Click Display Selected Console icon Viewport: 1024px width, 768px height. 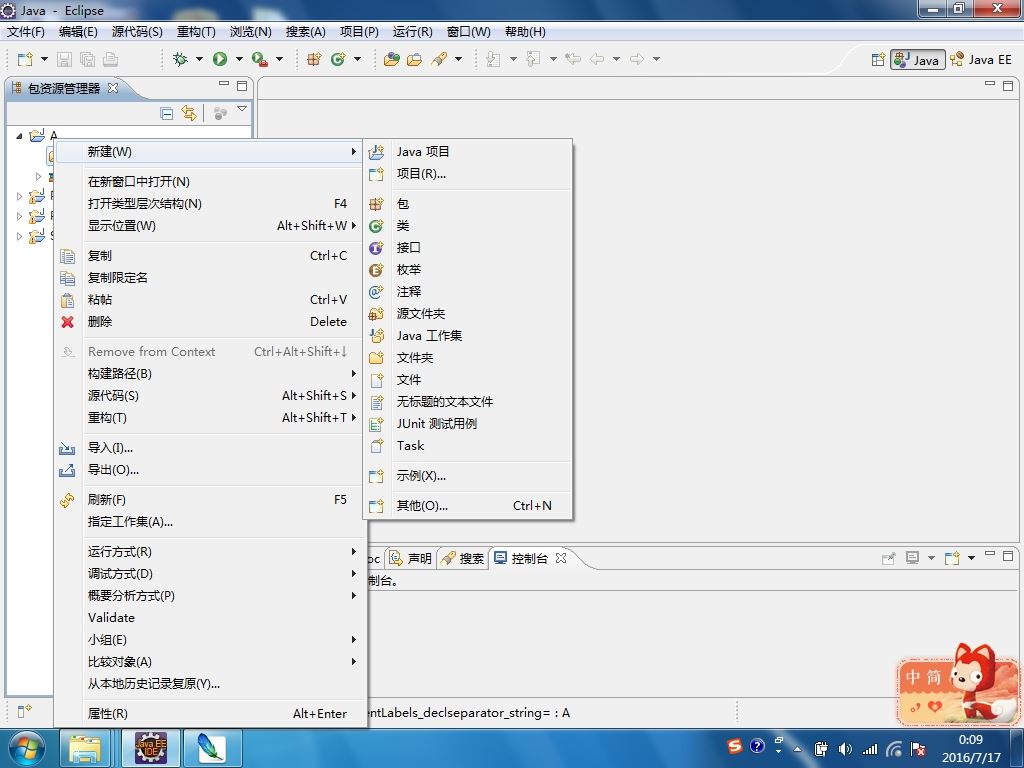tap(912, 558)
